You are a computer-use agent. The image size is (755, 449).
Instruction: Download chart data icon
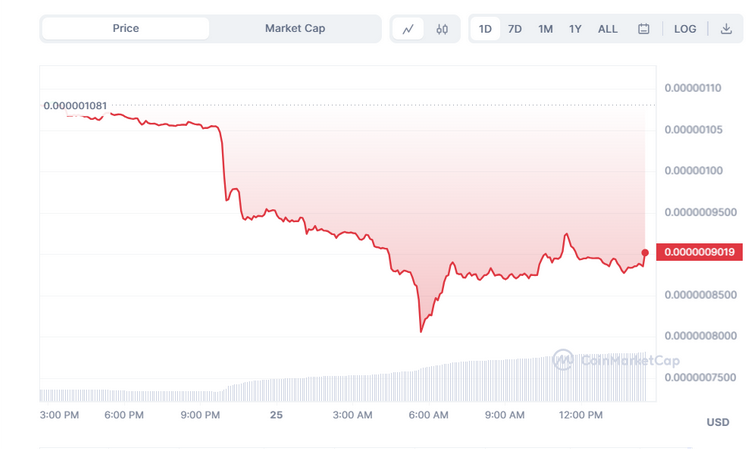pos(726,29)
